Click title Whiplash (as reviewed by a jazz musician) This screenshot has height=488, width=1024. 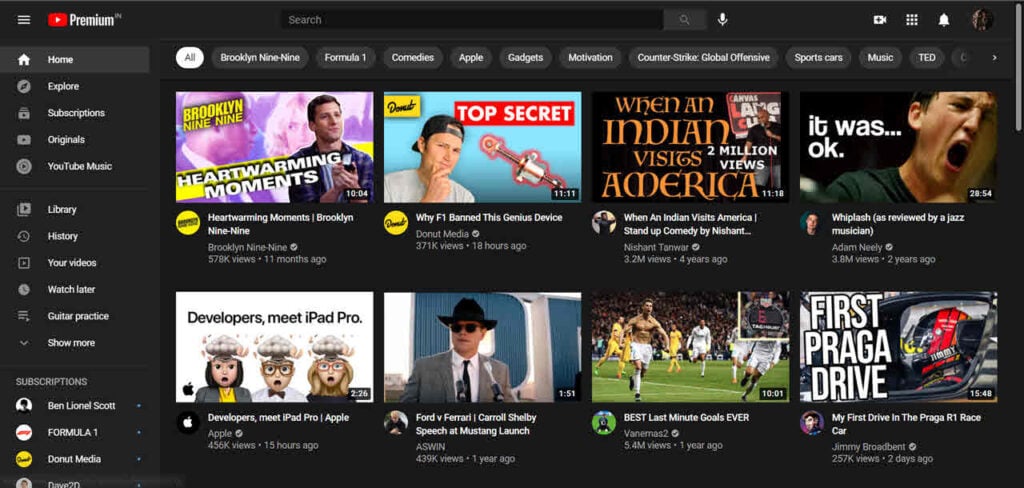click(x=898, y=224)
